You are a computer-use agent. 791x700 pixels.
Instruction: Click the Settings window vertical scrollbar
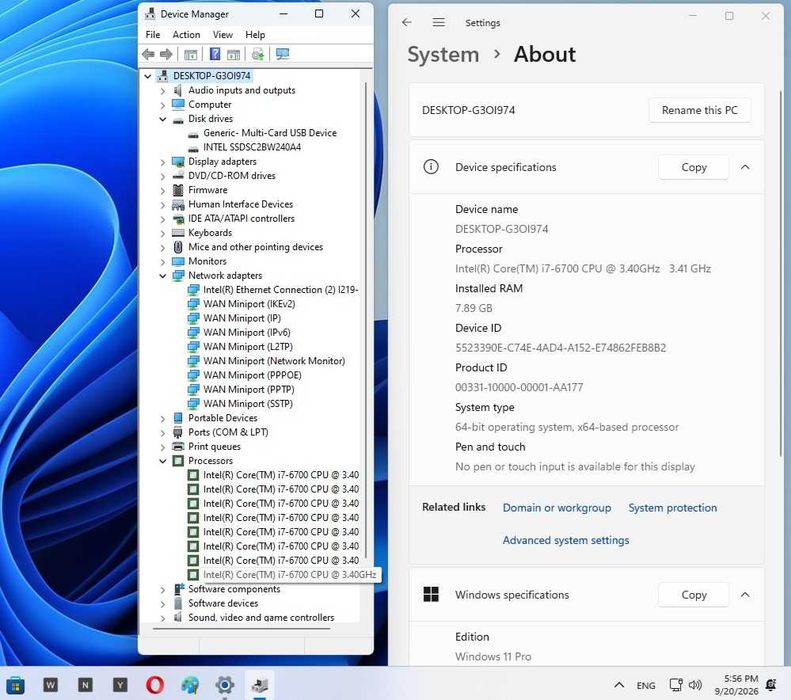pos(781,272)
